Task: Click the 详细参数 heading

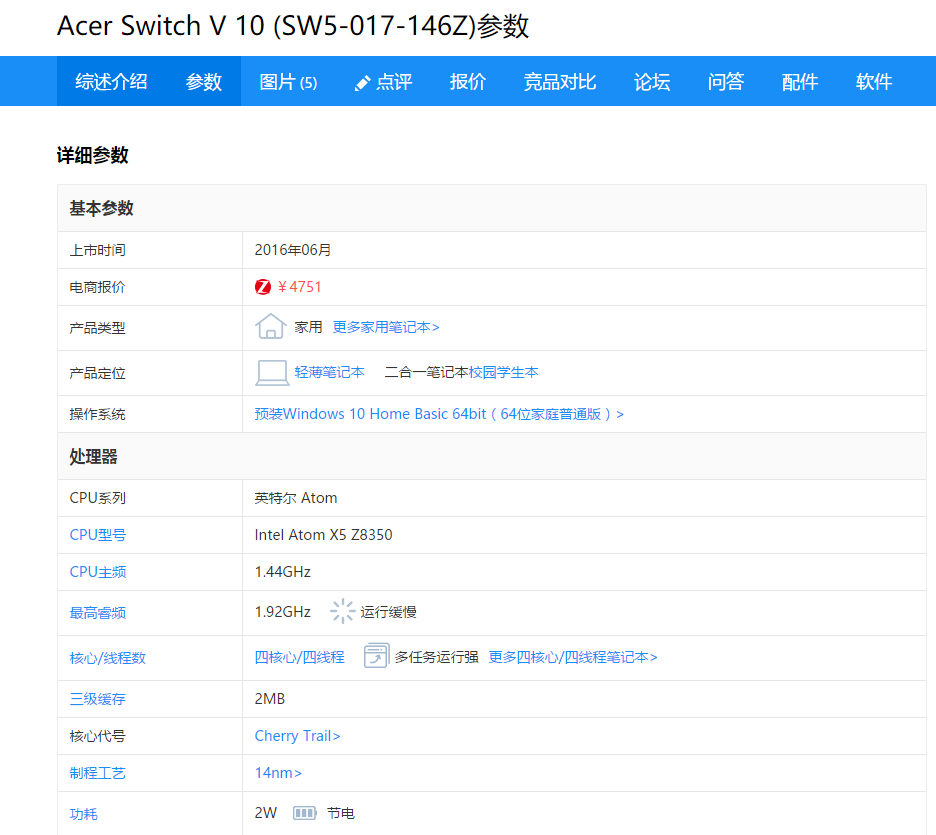Action: tap(93, 155)
